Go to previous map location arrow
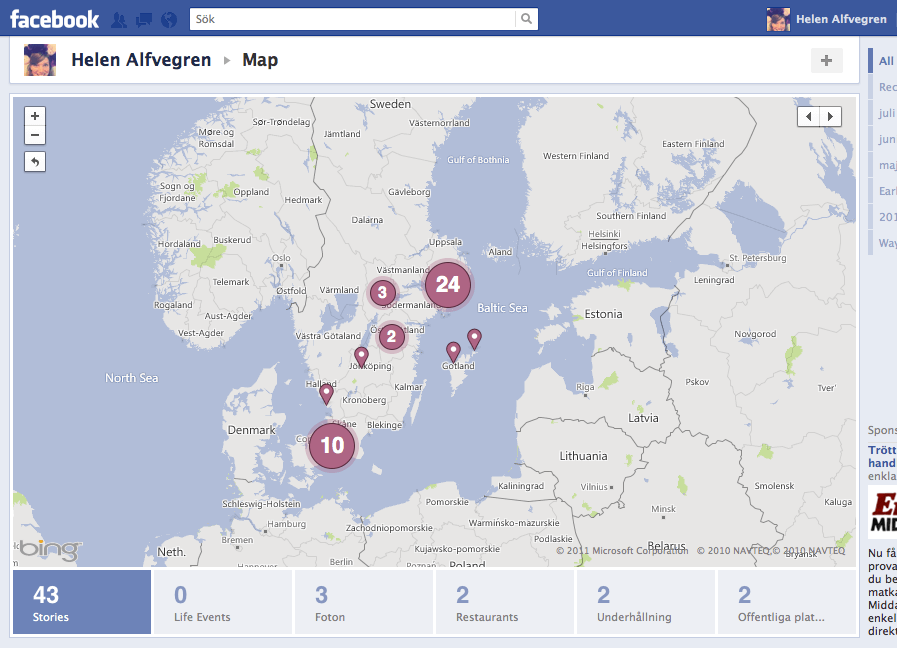 point(808,117)
